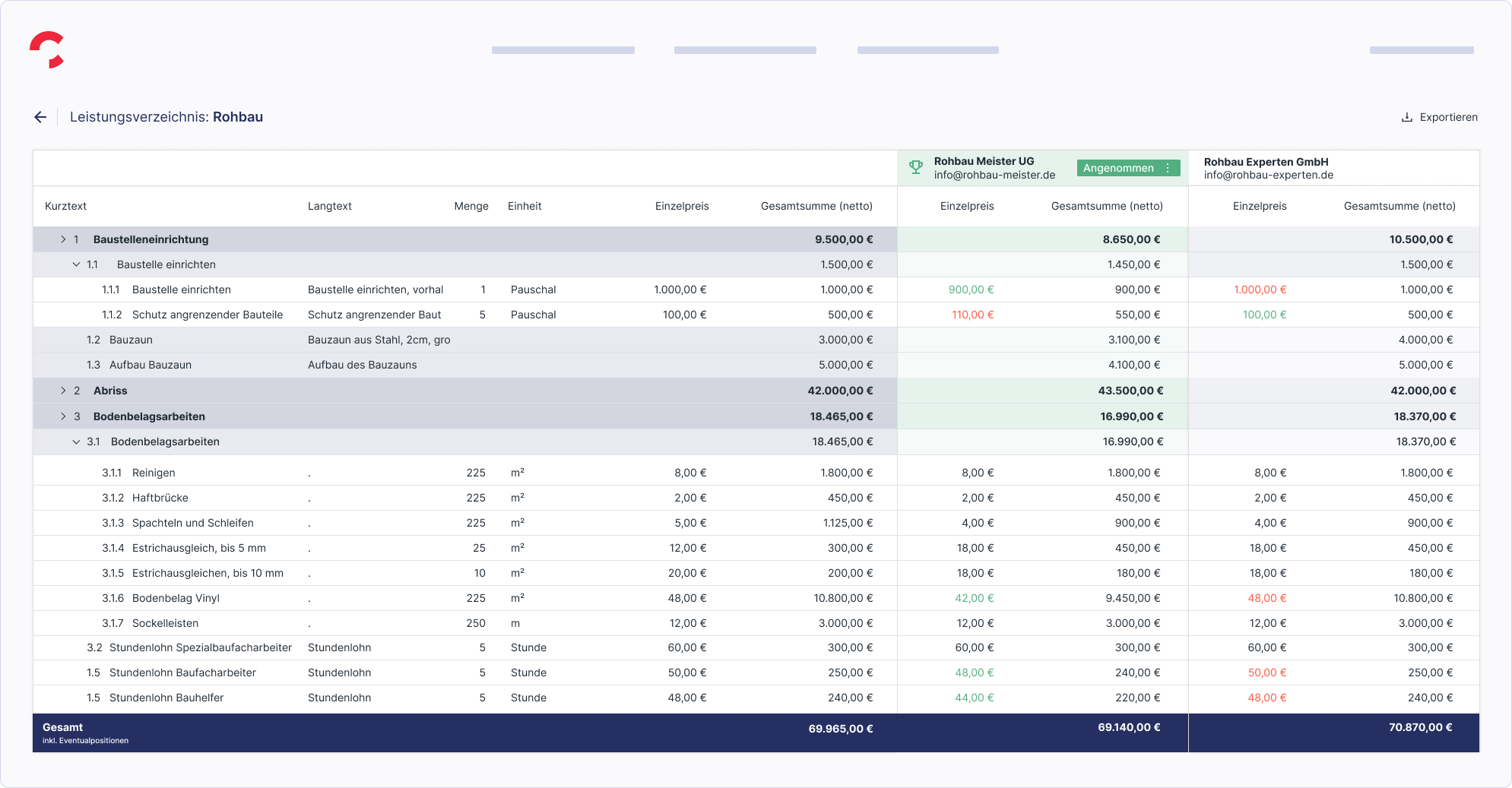The height and width of the screenshot is (788, 1512).
Task: Click the Exportieren button
Action: coord(1440,117)
